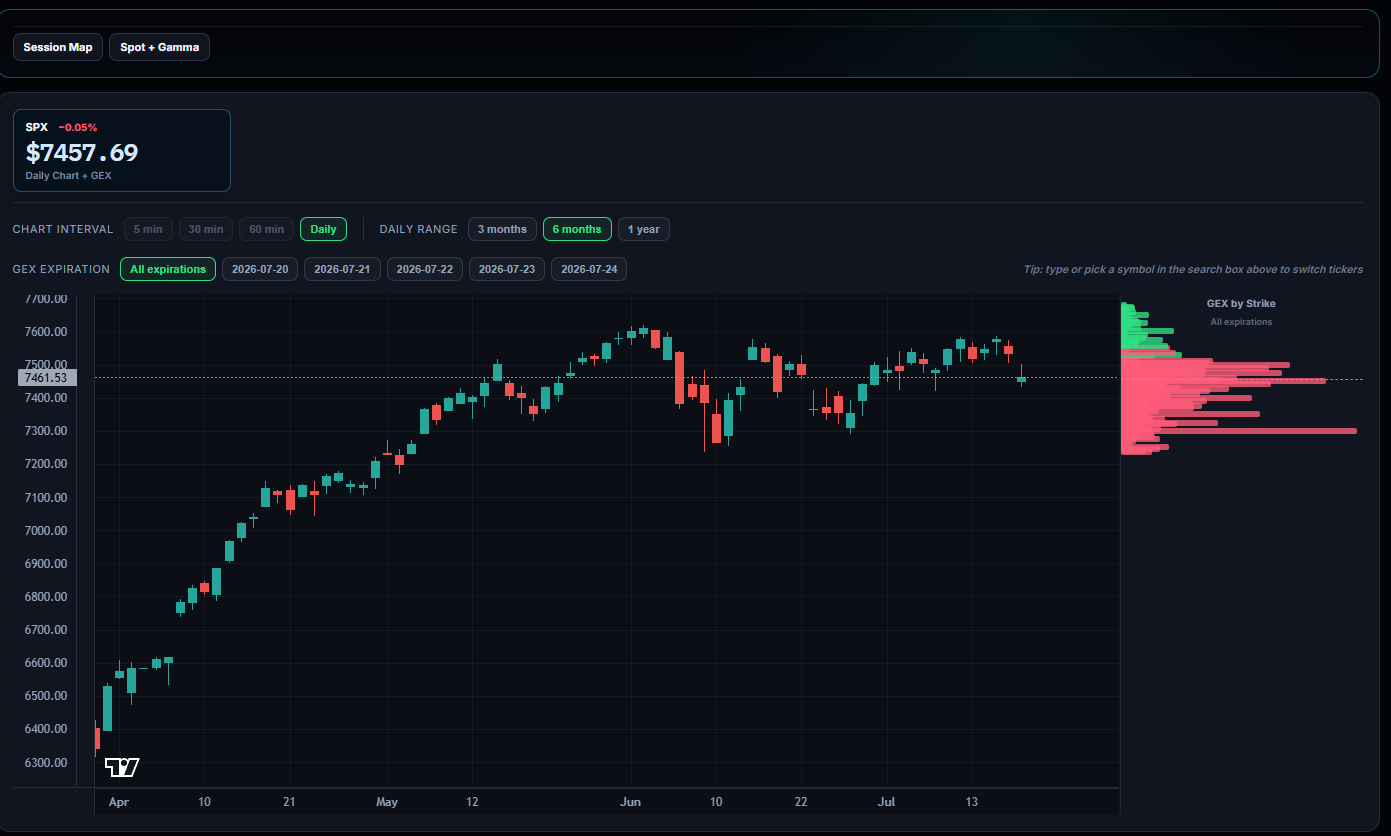1391x836 pixels.
Task: Select the 30 min chart interval
Action: click(206, 229)
